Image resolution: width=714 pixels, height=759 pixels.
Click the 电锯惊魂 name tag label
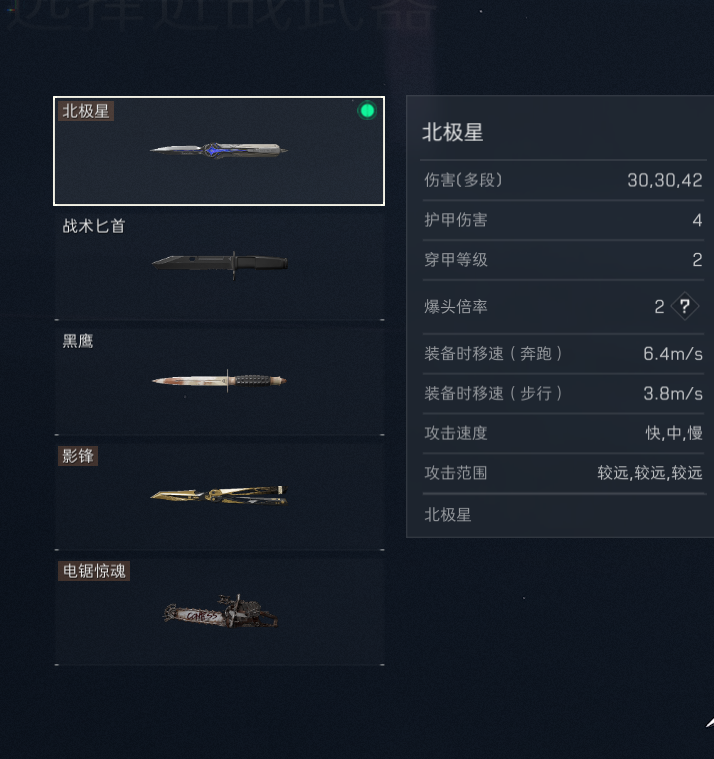pos(94,571)
